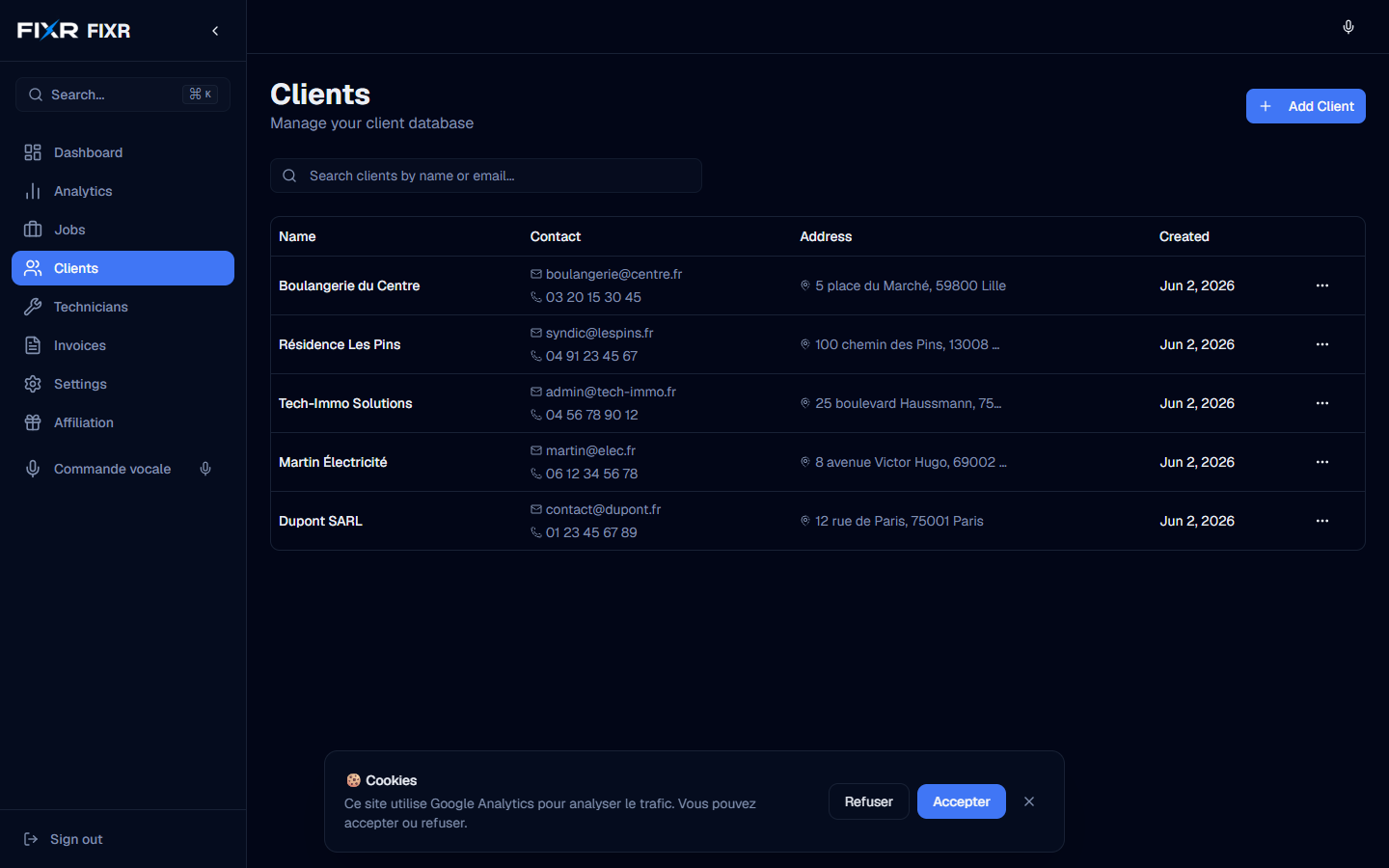Click the Add Client button
Image resolution: width=1389 pixels, height=868 pixels.
pyautogui.click(x=1306, y=106)
